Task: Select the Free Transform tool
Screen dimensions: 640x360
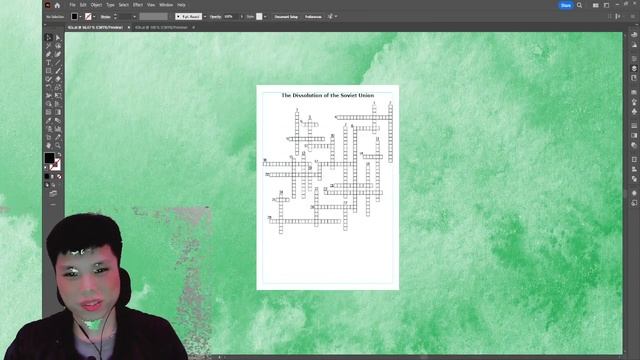Action: (x=58, y=95)
